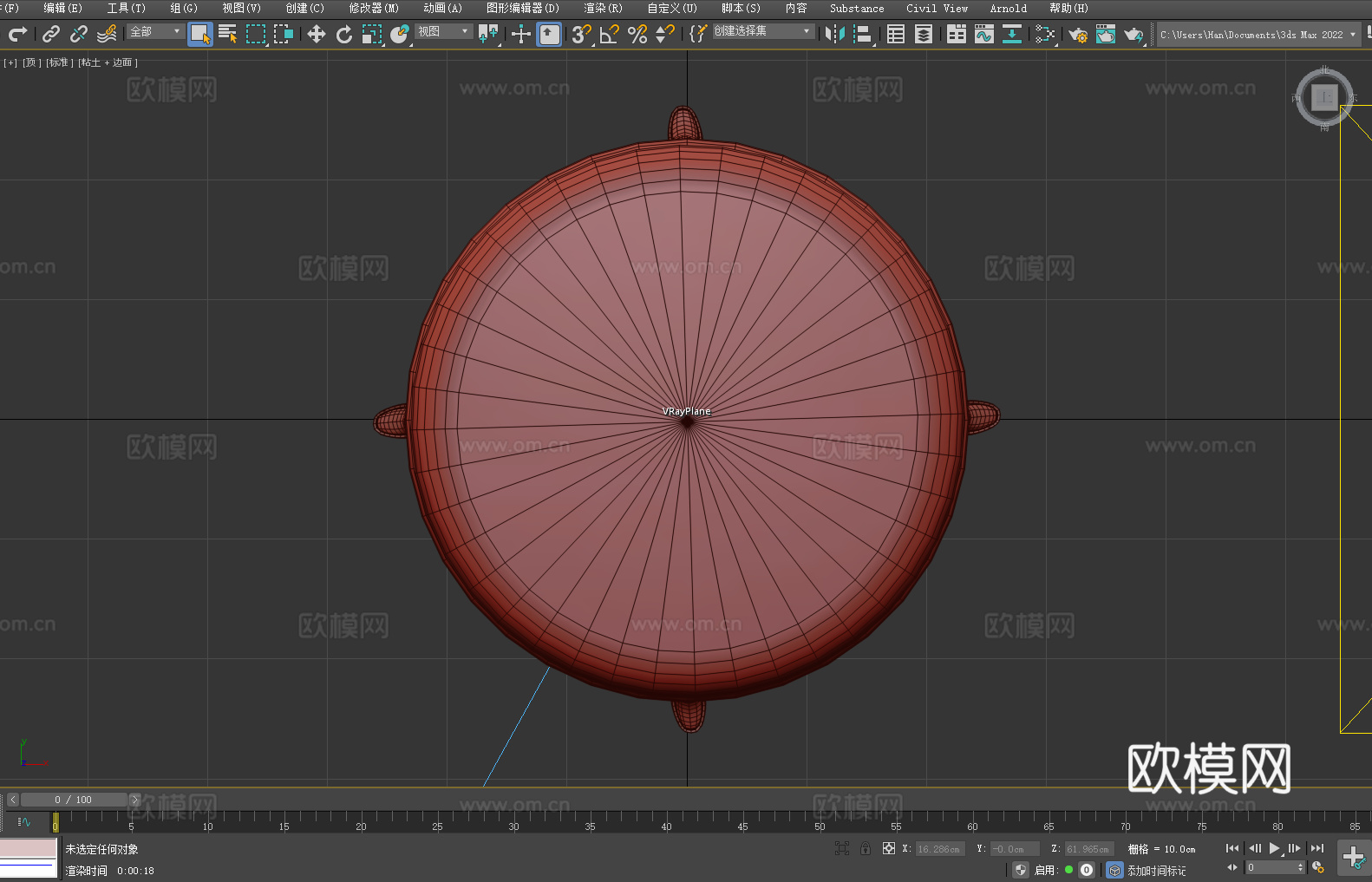Open the 编辑(E) menu
Screen dimensions: 1372x882
(x=63, y=8)
